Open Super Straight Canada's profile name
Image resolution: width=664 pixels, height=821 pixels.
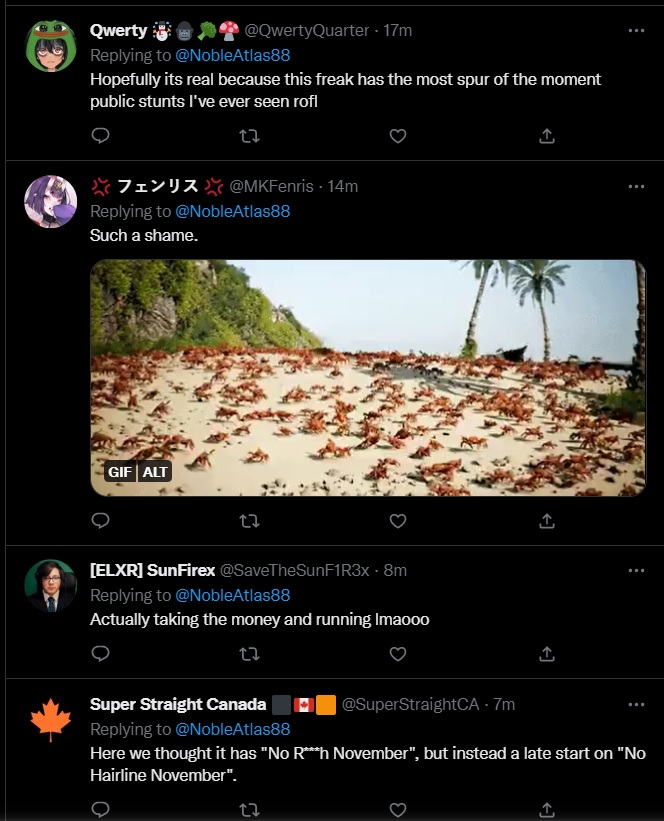pyautogui.click(x=178, y=704)
